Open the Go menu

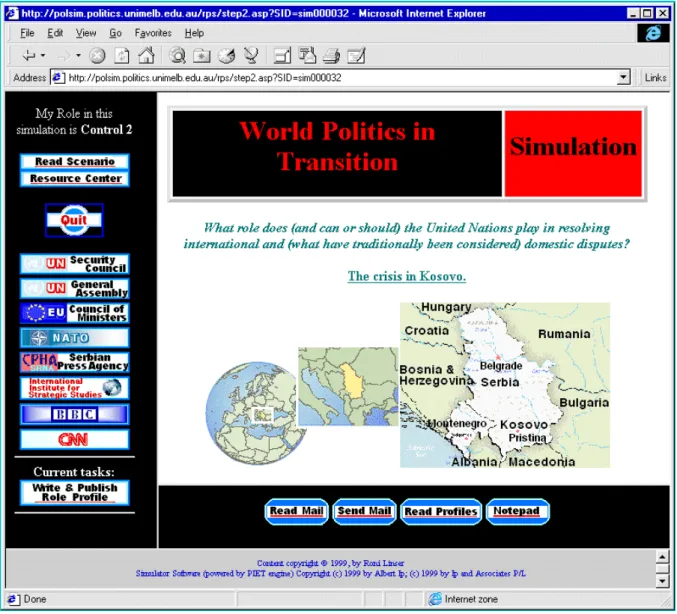pos(115,33)
